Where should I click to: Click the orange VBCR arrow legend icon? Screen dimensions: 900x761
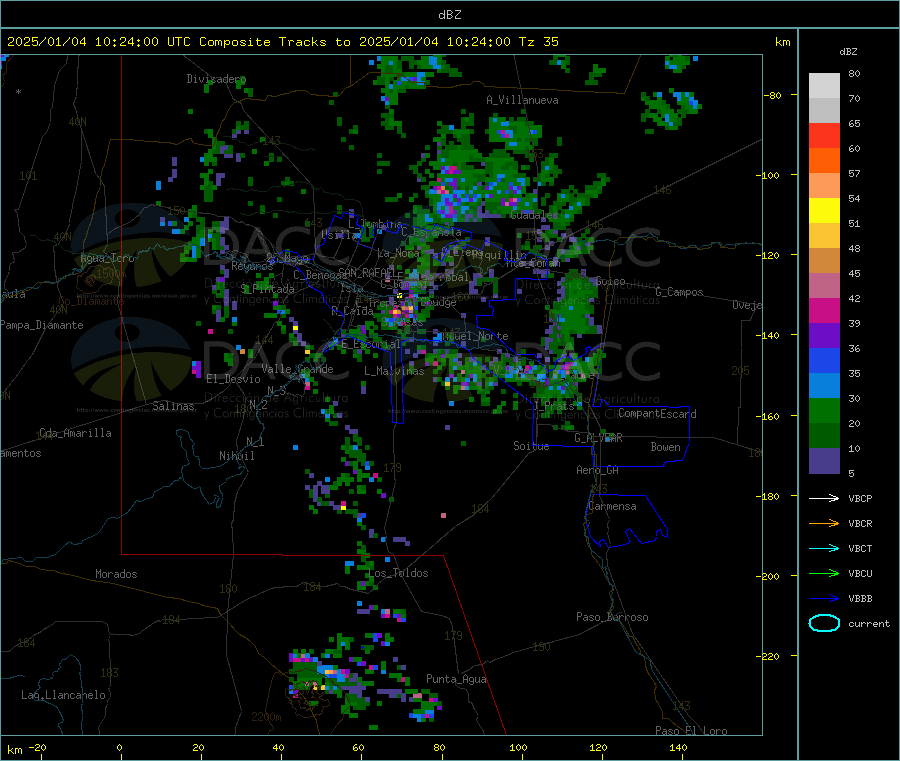tap(824, 523)
